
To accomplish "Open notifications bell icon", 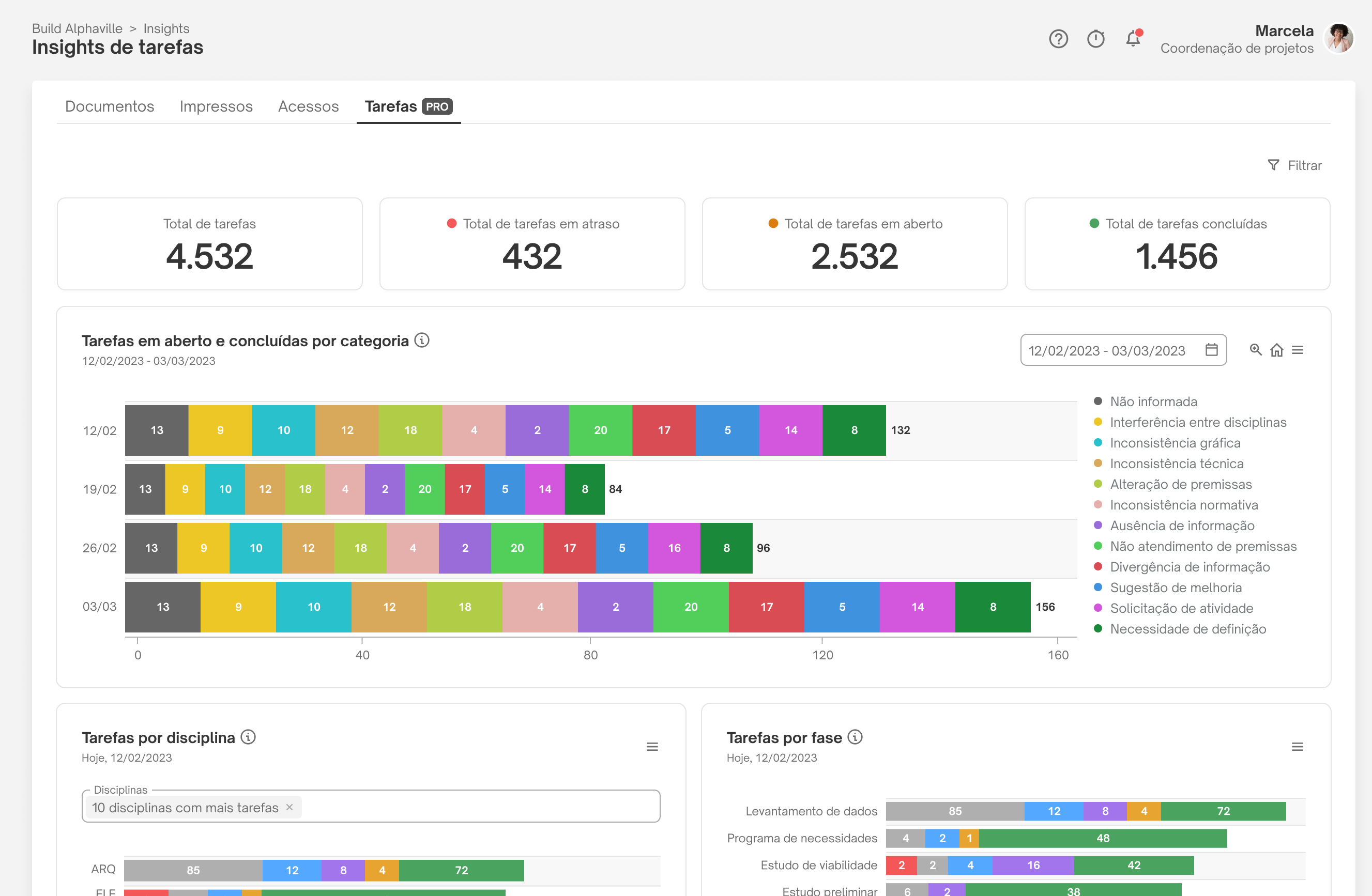I will [x=1133, y=39].
